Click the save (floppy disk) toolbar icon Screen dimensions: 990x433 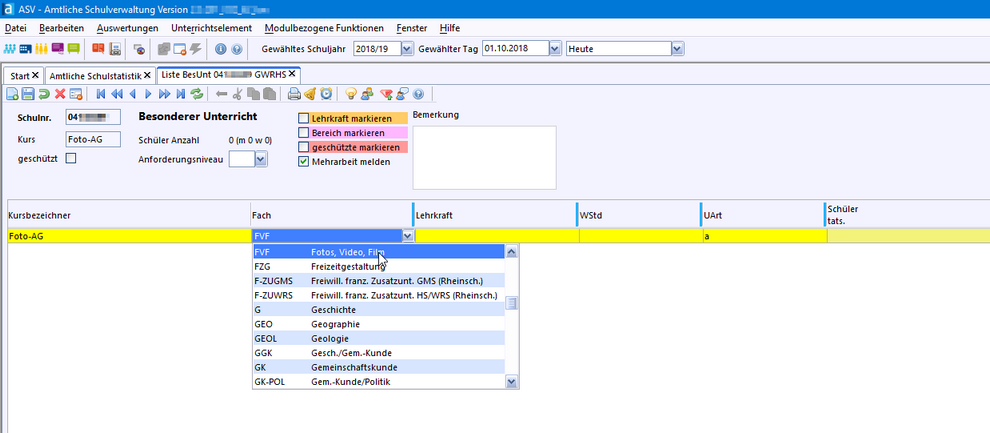pyautogui.click(x=28, y=94)
